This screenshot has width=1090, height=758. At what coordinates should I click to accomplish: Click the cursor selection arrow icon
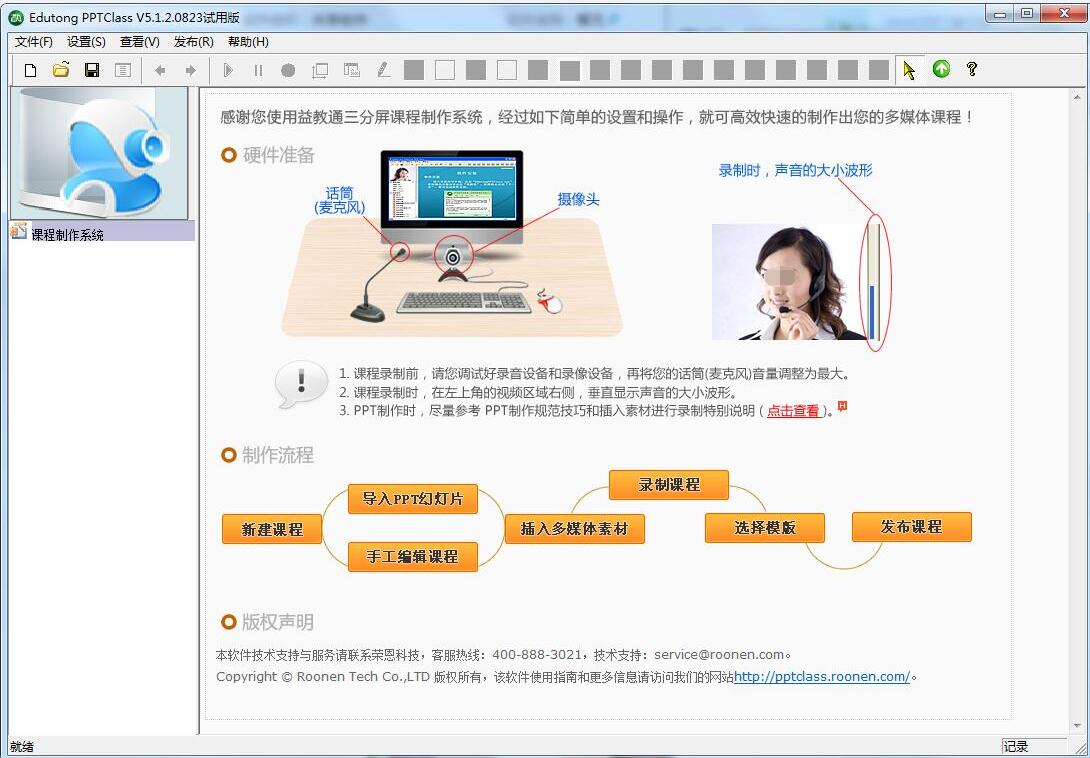pos(910,70)
